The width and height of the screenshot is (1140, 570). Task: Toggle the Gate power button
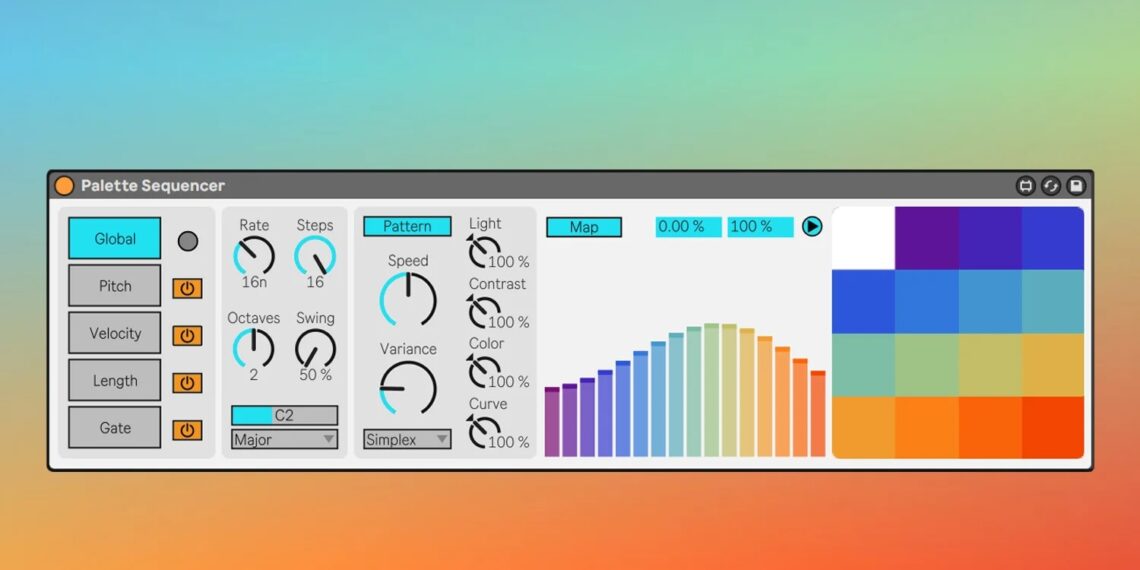click(187, 430)
